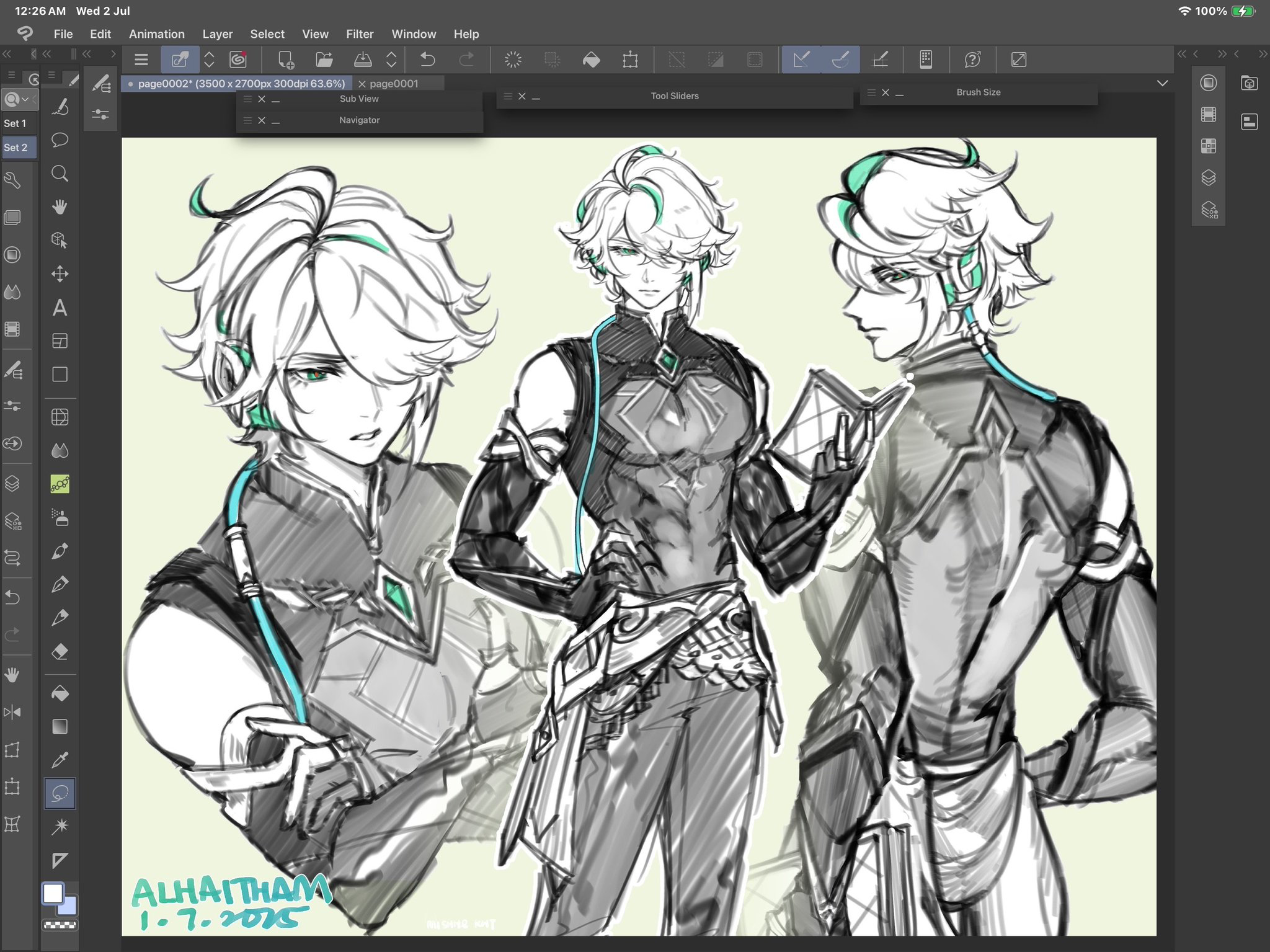The width and height of the screenshot is (1270, 952).
Task: Open the Clip Studio support question icon
Action: click(x=972, y=60)
